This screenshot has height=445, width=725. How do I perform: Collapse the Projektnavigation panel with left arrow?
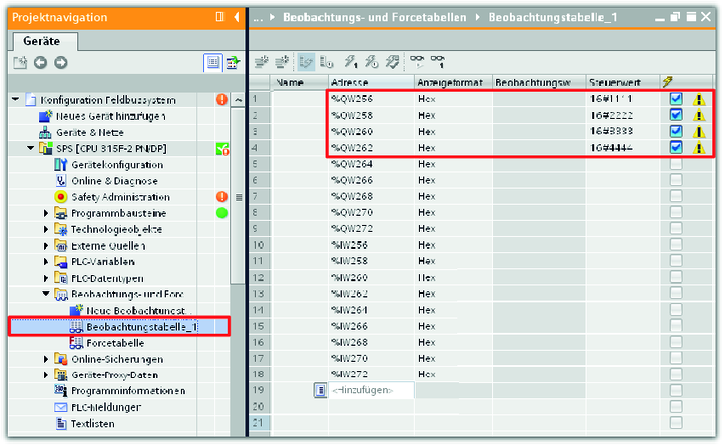click(x=236, y=17)
